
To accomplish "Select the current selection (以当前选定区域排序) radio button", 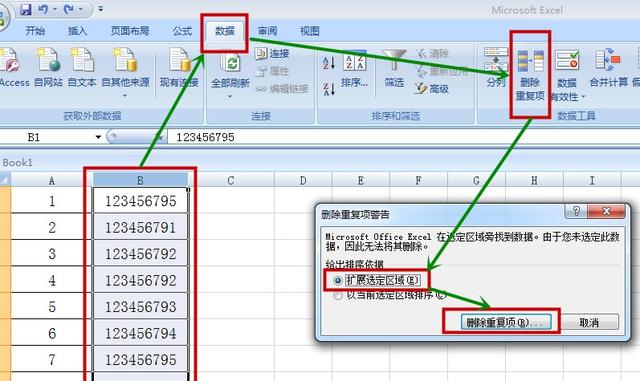I will 338,295.
